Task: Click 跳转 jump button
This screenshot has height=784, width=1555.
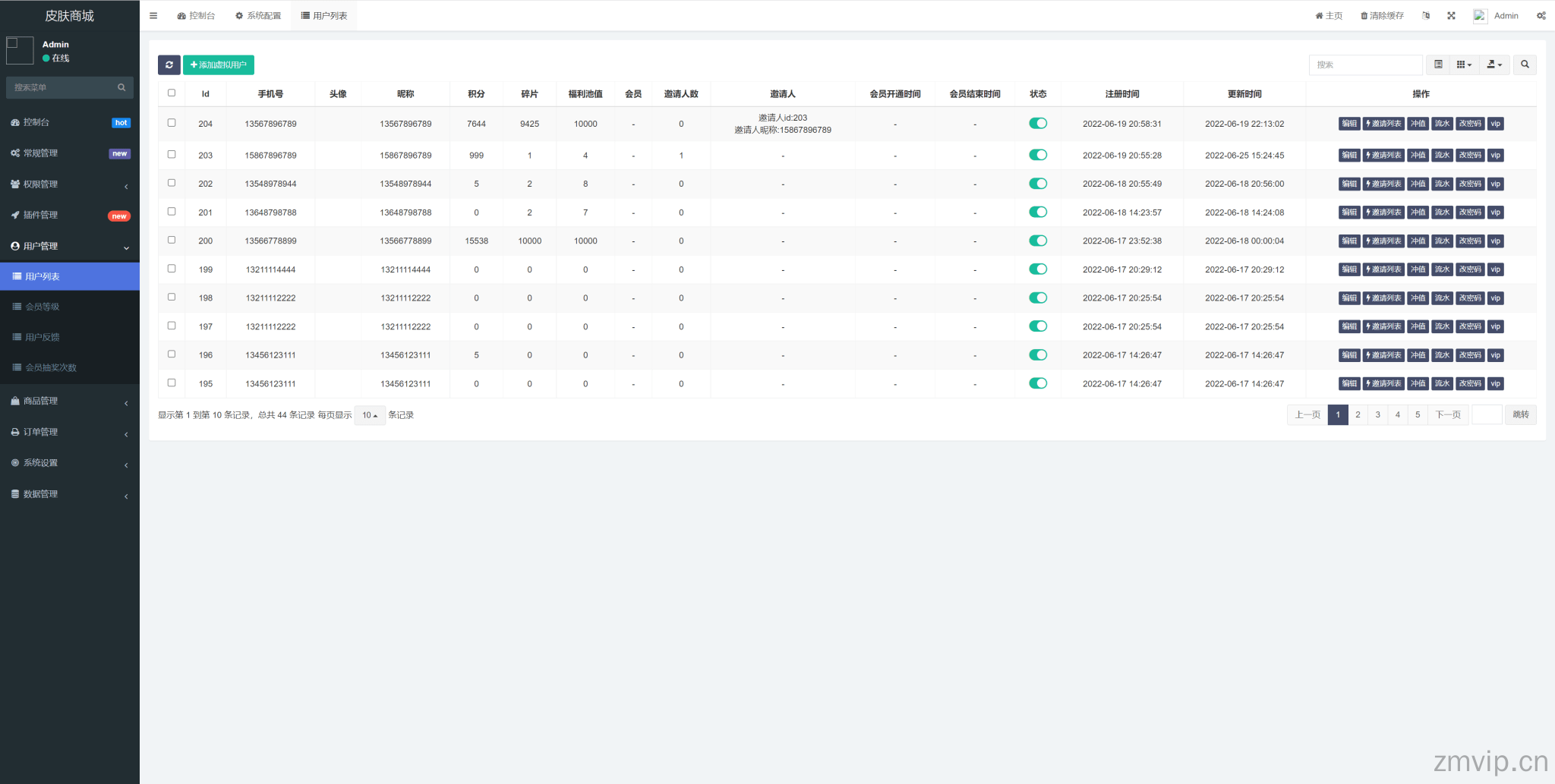Action: click(x=1520, y=414)
